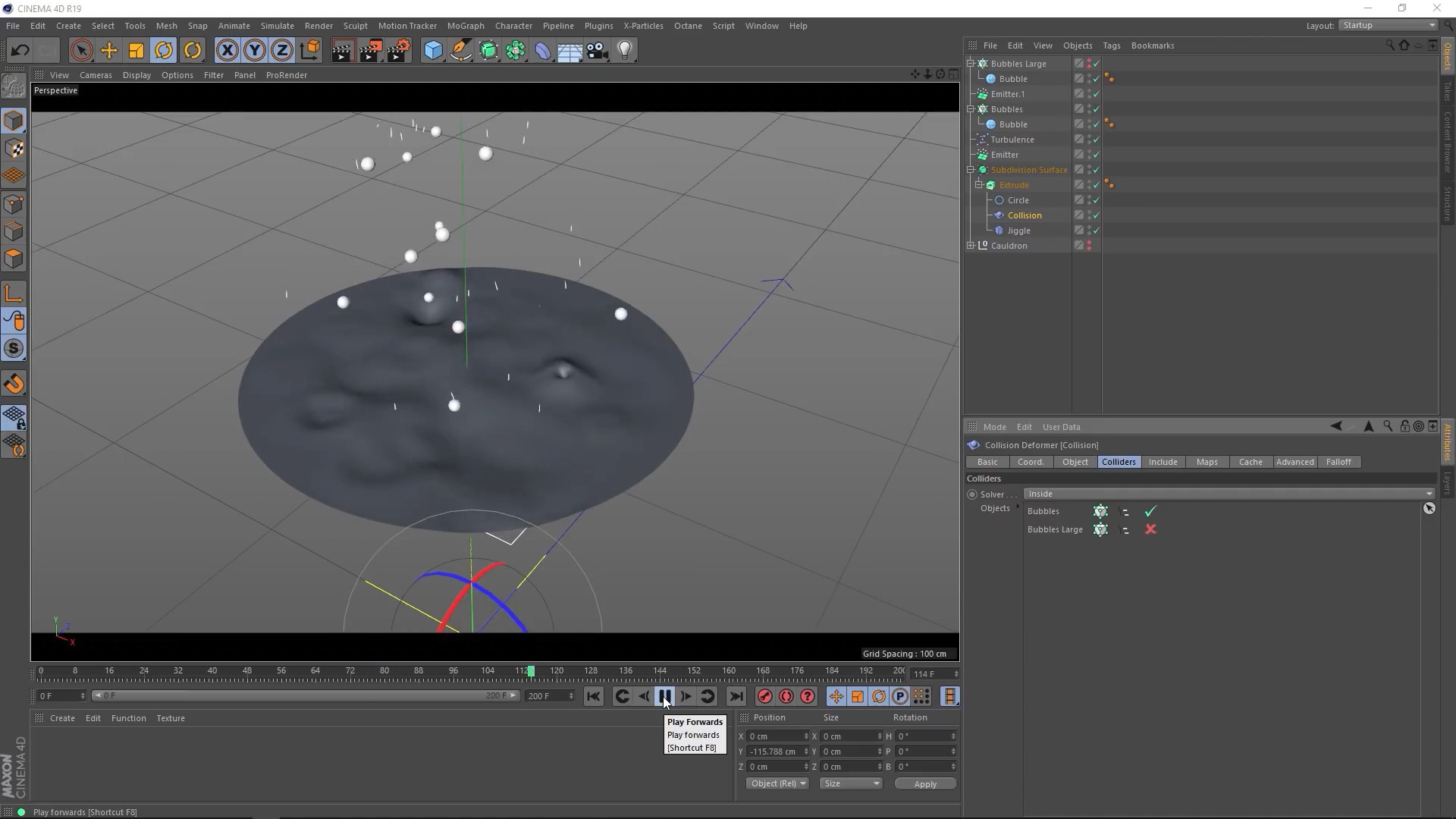Click the Y position input field
The image size is (1456, 819).
pos(773,752)
